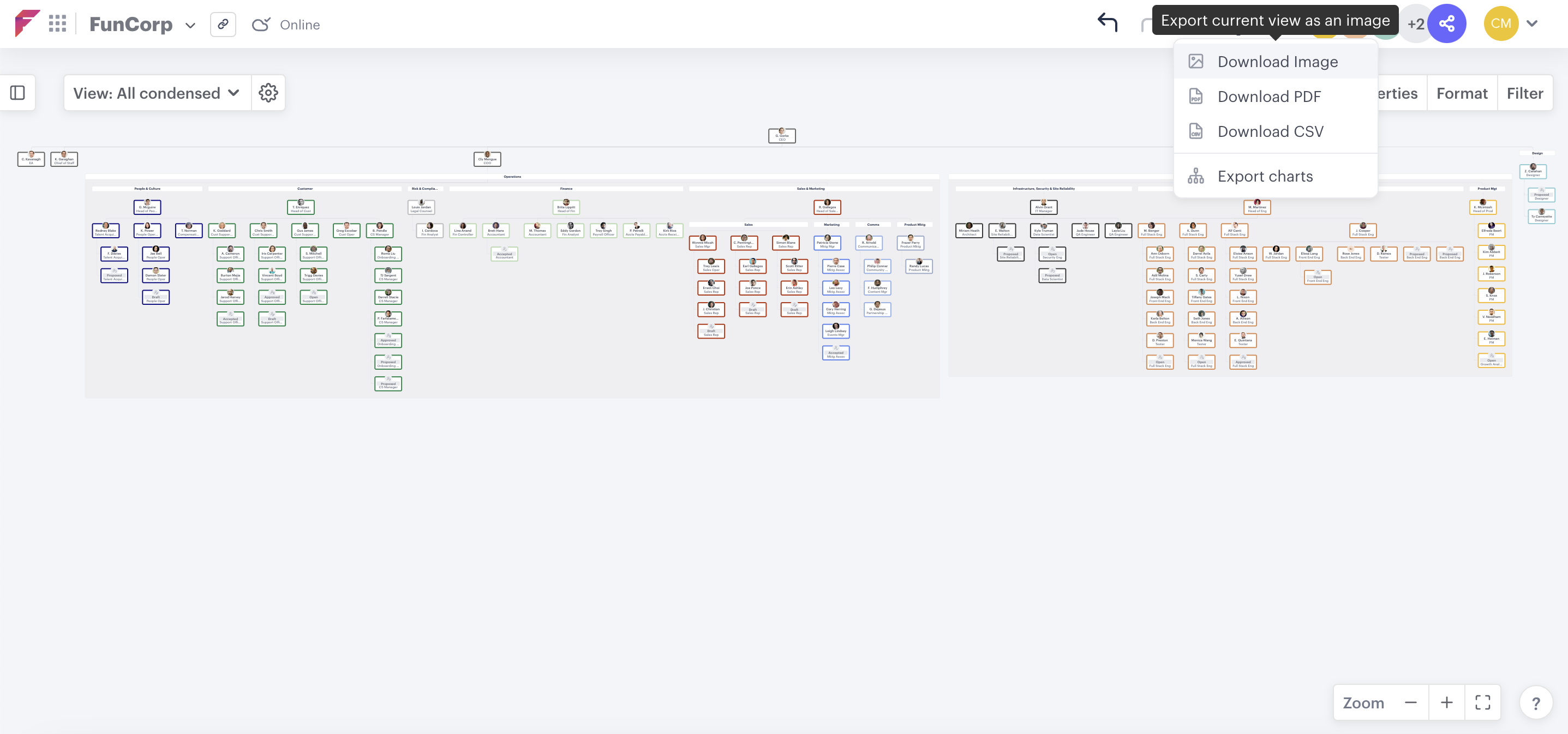Image resolution: width=1568 pixels, height=734 pixels.
Task: Choose Download CSV option
Action: pos(1270,131)
